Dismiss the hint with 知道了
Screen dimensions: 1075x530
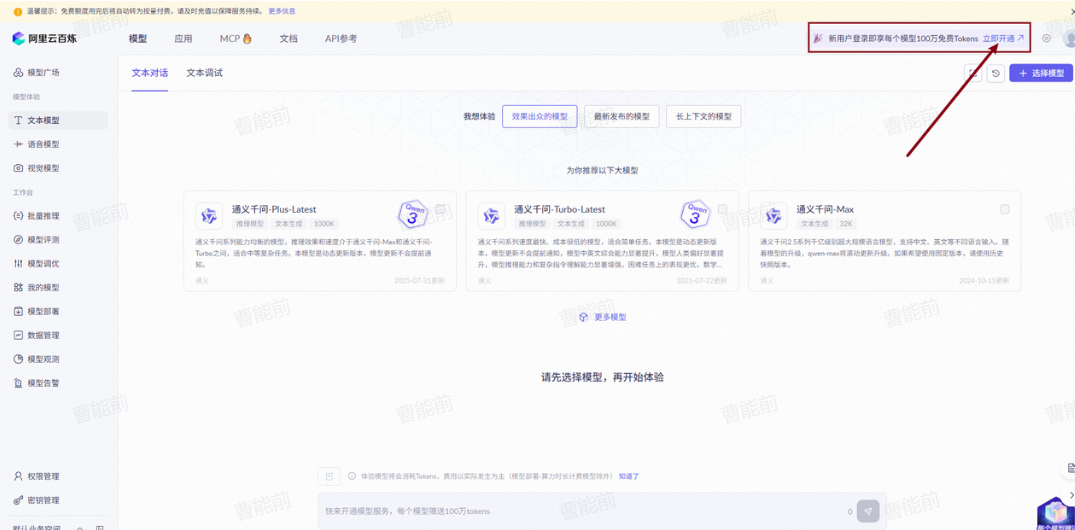pyautogui.click(x=629, y=476)
